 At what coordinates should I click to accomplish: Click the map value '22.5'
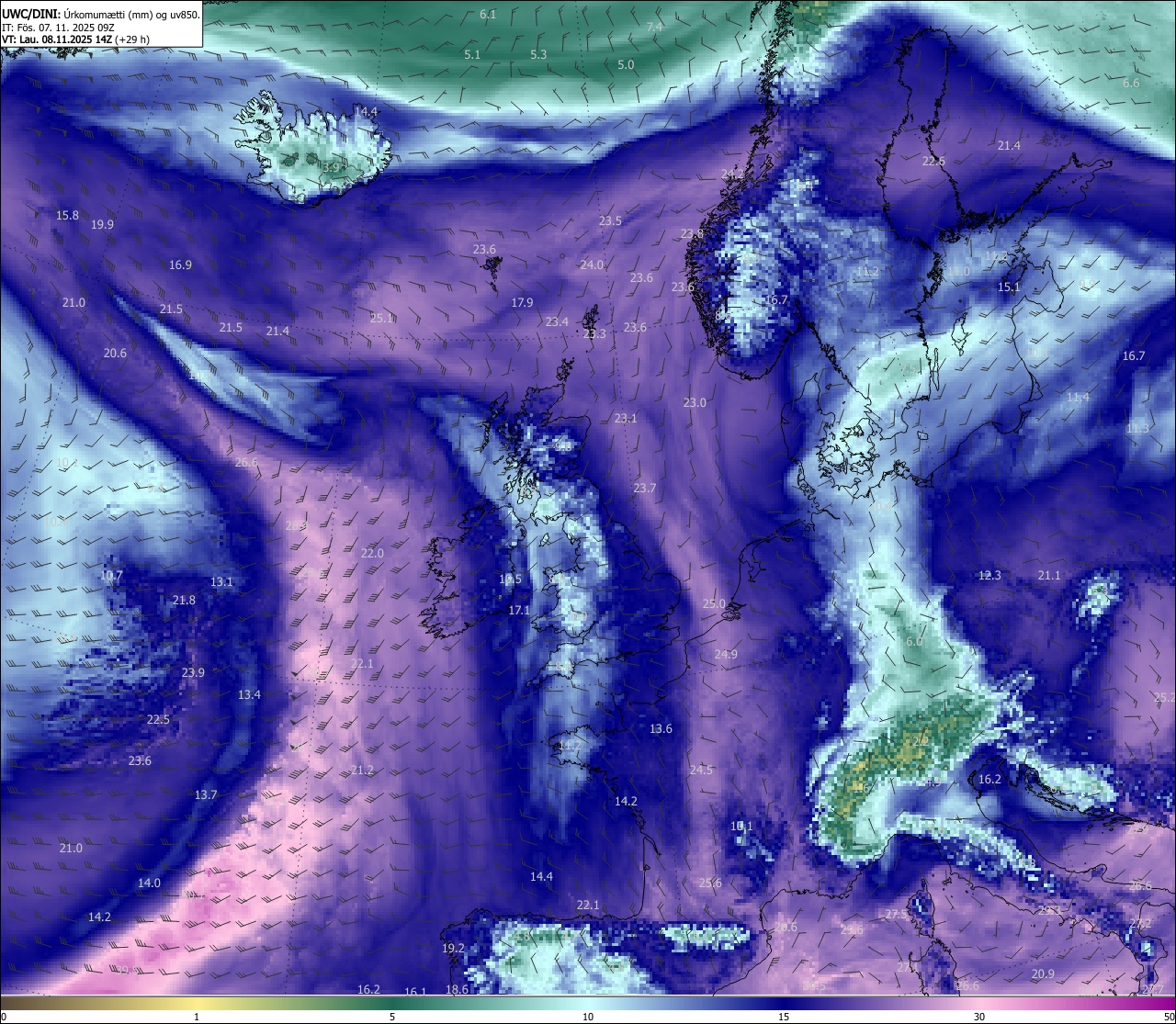click(x=158, y=719)
